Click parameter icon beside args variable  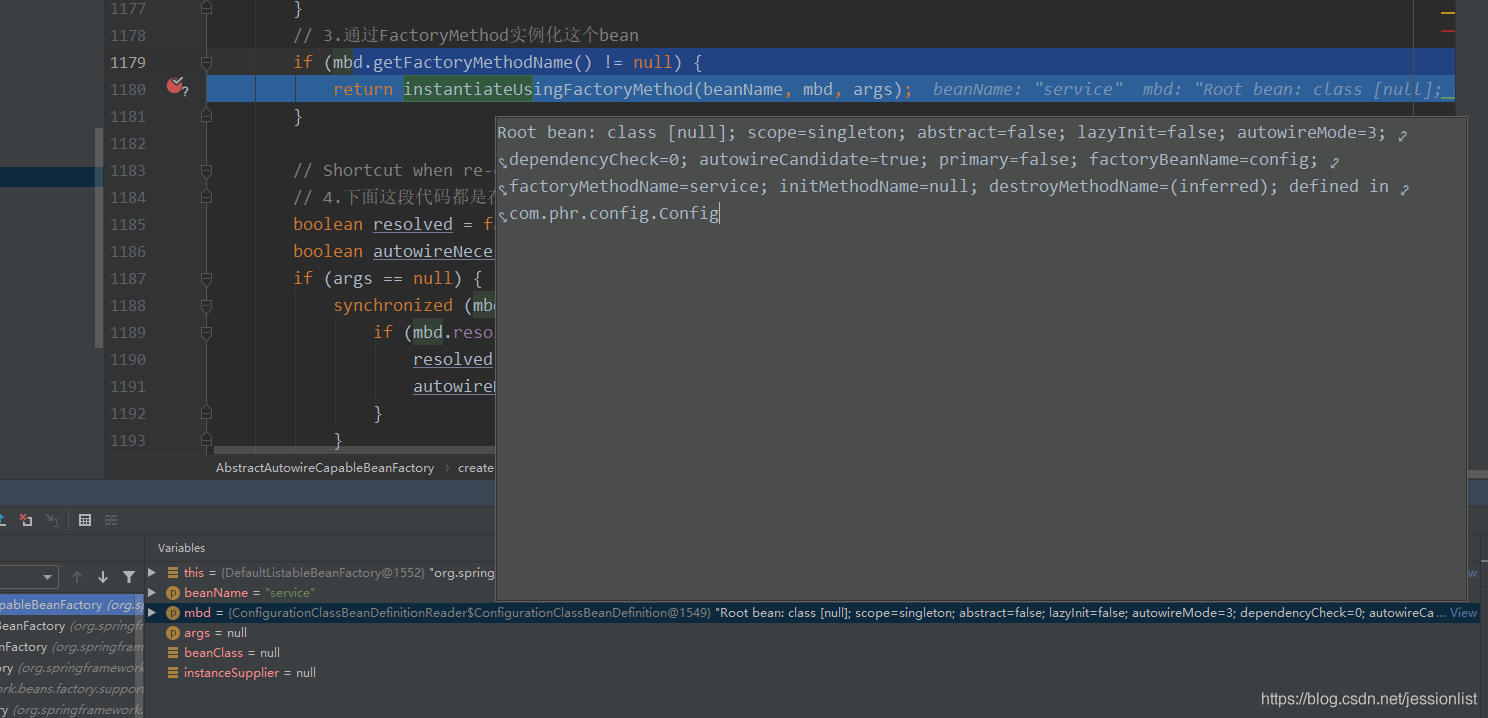pos(172,633)
